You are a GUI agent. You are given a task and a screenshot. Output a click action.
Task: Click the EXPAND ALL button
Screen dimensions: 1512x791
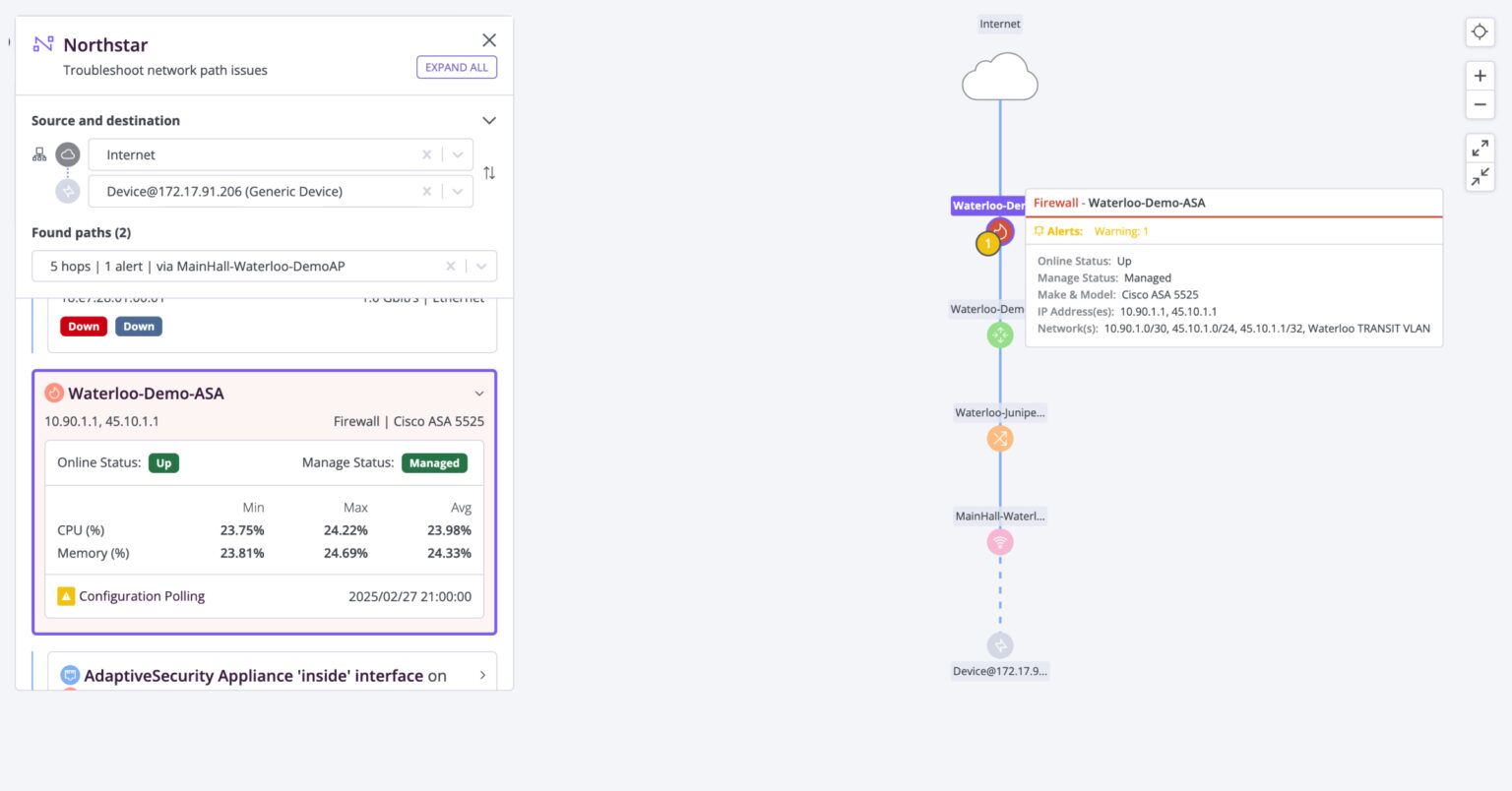click(456, 67)
